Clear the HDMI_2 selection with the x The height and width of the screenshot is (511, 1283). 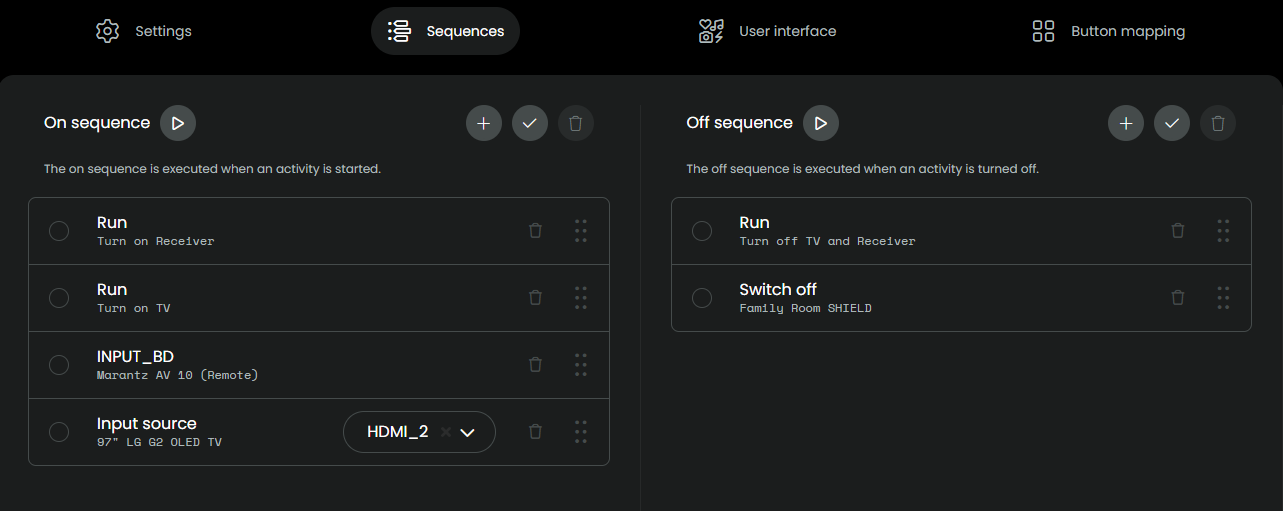[446, 432]
